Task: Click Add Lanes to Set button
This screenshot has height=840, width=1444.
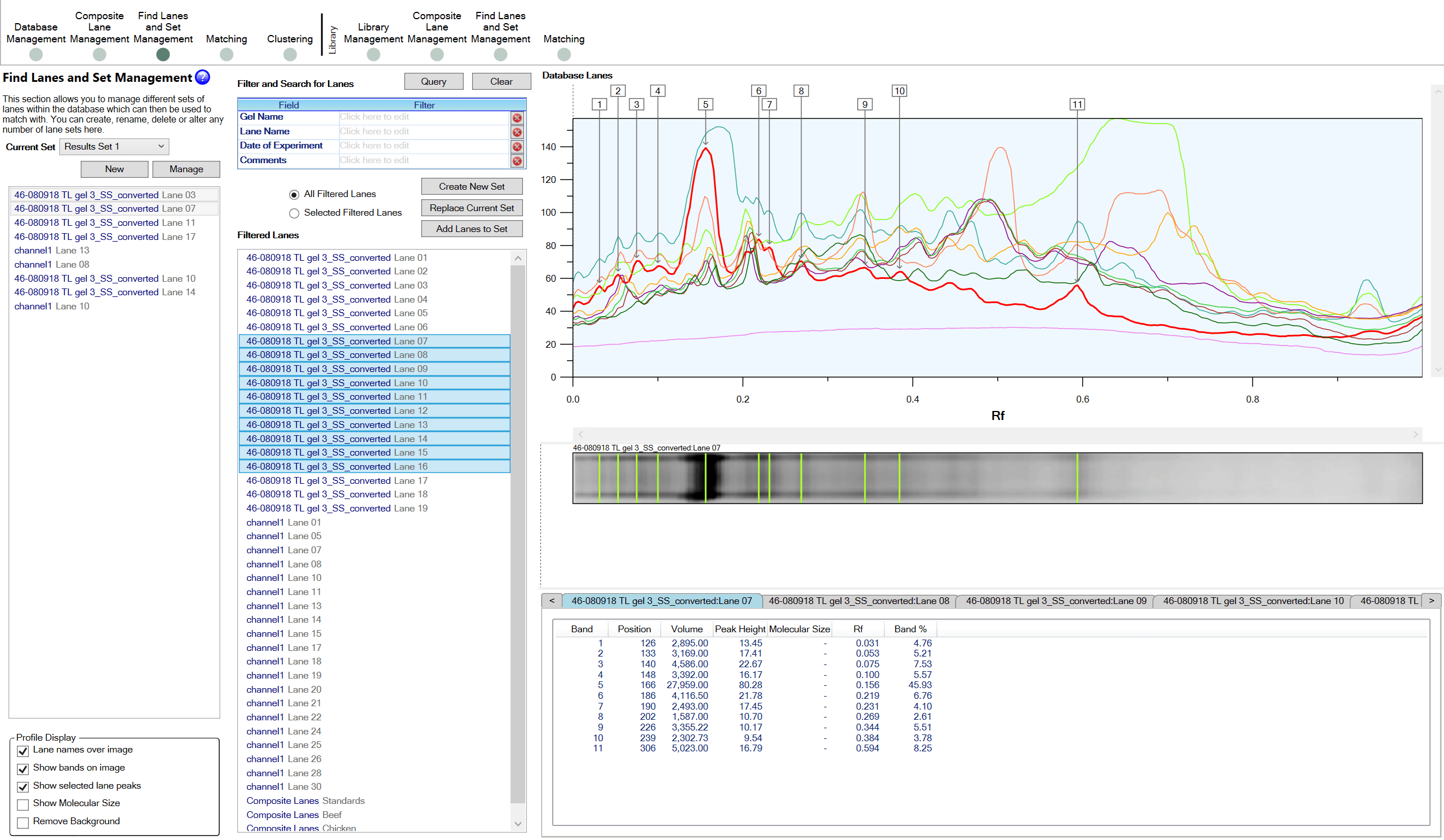Action: (x=472, y=229)
